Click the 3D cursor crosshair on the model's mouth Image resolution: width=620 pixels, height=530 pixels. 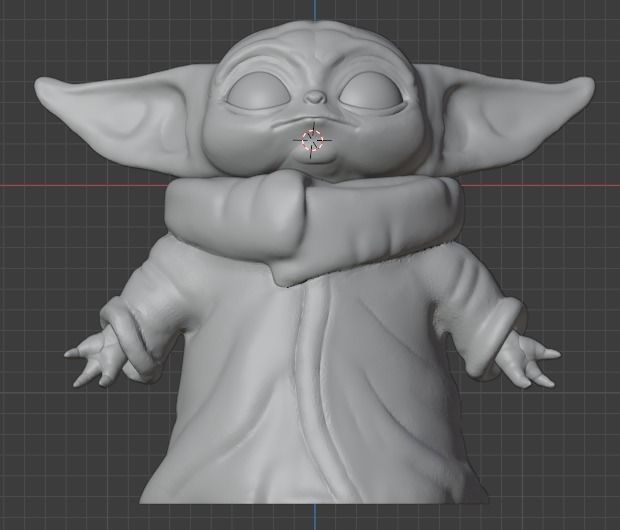312,140
